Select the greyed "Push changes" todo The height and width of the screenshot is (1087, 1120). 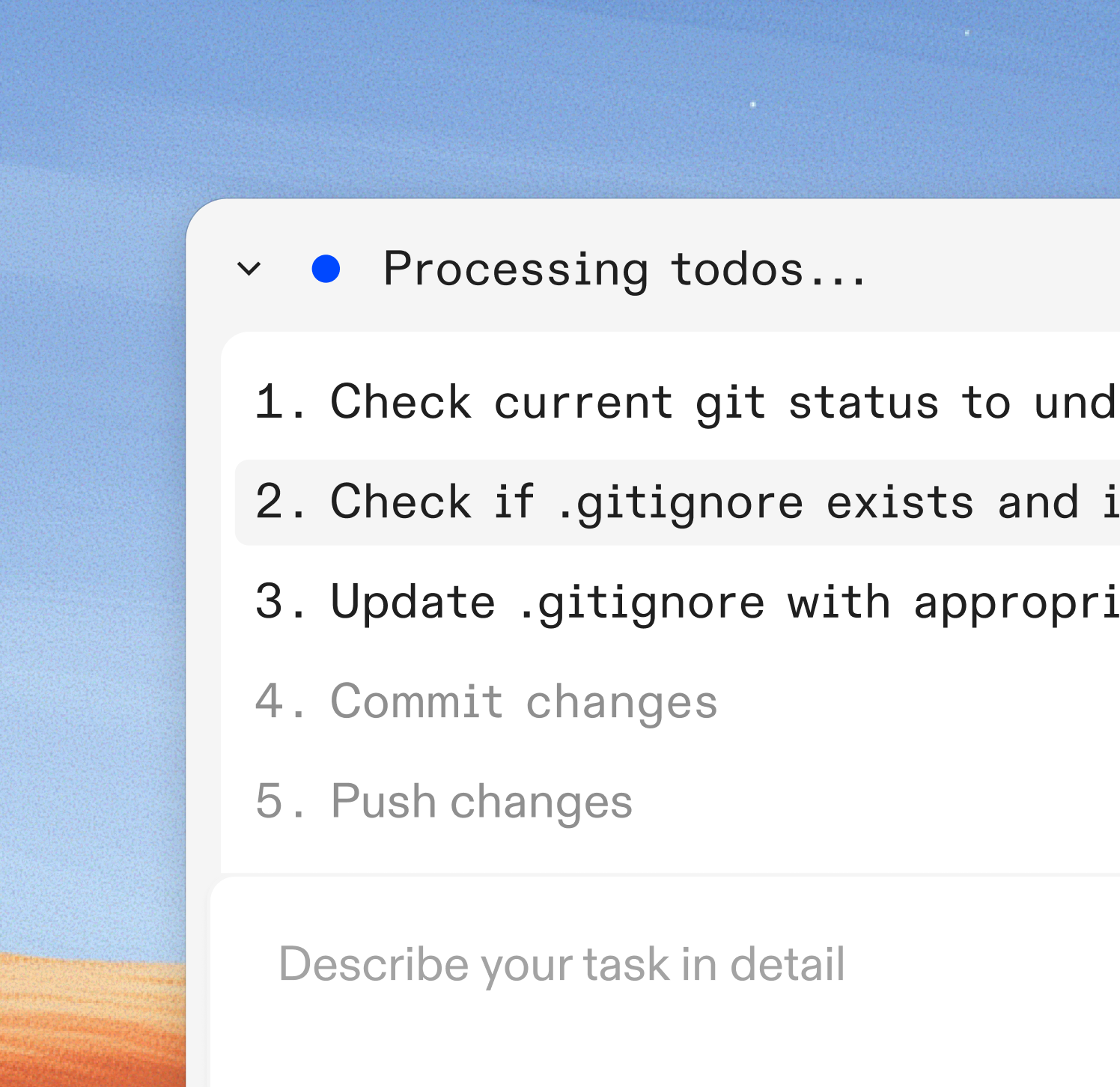481,801
